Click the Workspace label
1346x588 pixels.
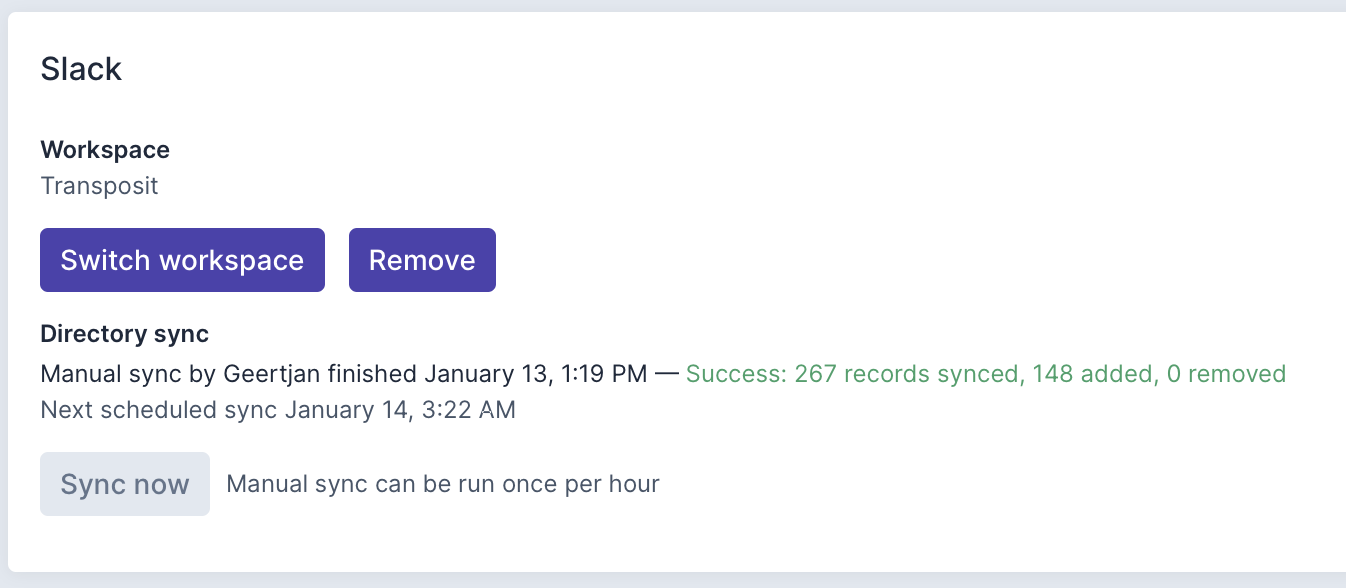tap(105, 150)
